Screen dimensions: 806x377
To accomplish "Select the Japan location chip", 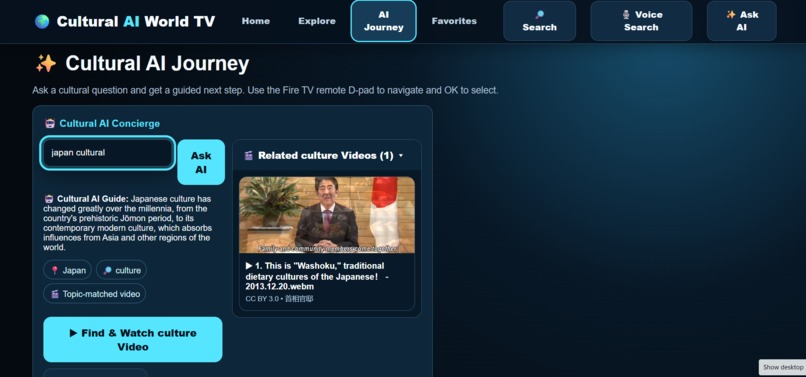I will (67, 270).
